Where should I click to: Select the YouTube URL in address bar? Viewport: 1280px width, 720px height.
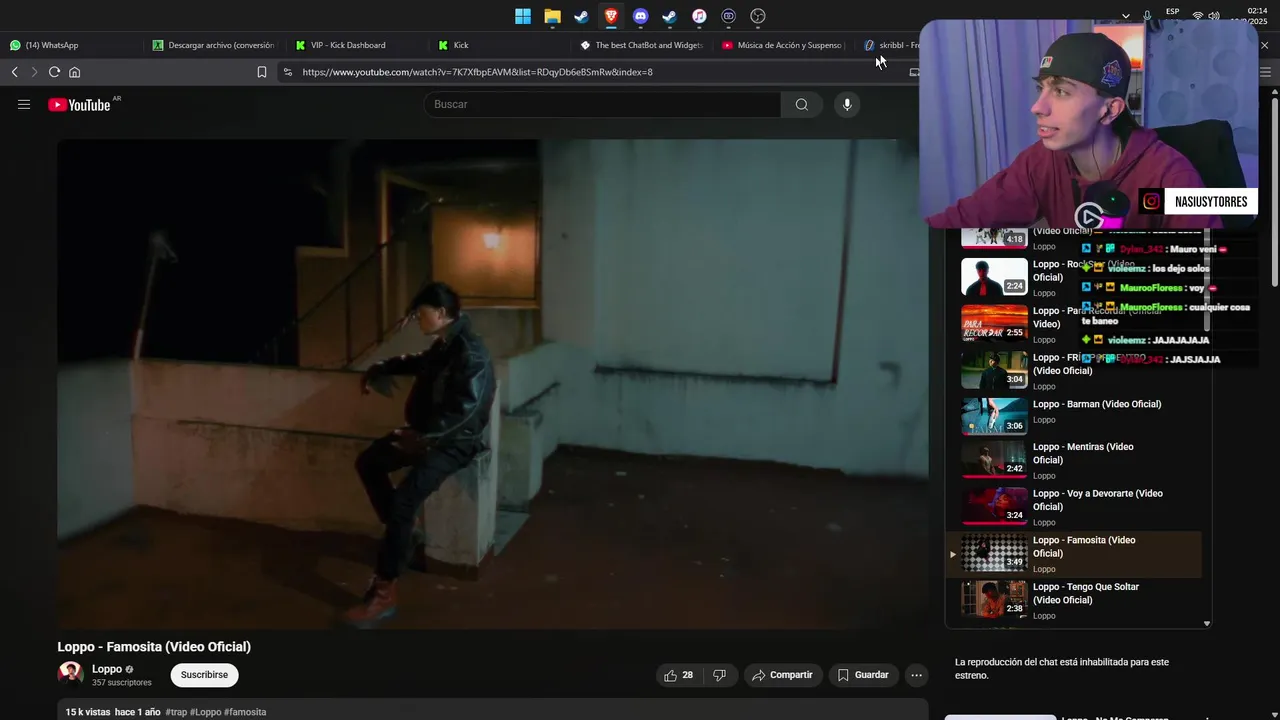tap(477, 72)
